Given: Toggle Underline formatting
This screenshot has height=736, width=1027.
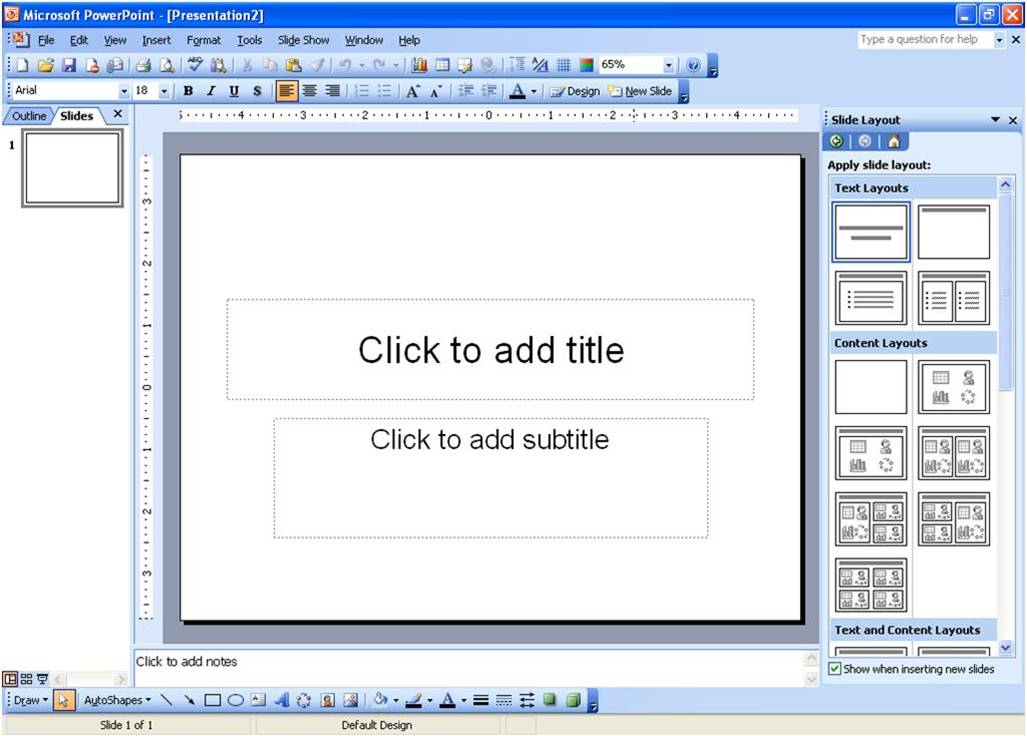Looking at the screenshot, I should pyautogui.click(x=234, y=91).
